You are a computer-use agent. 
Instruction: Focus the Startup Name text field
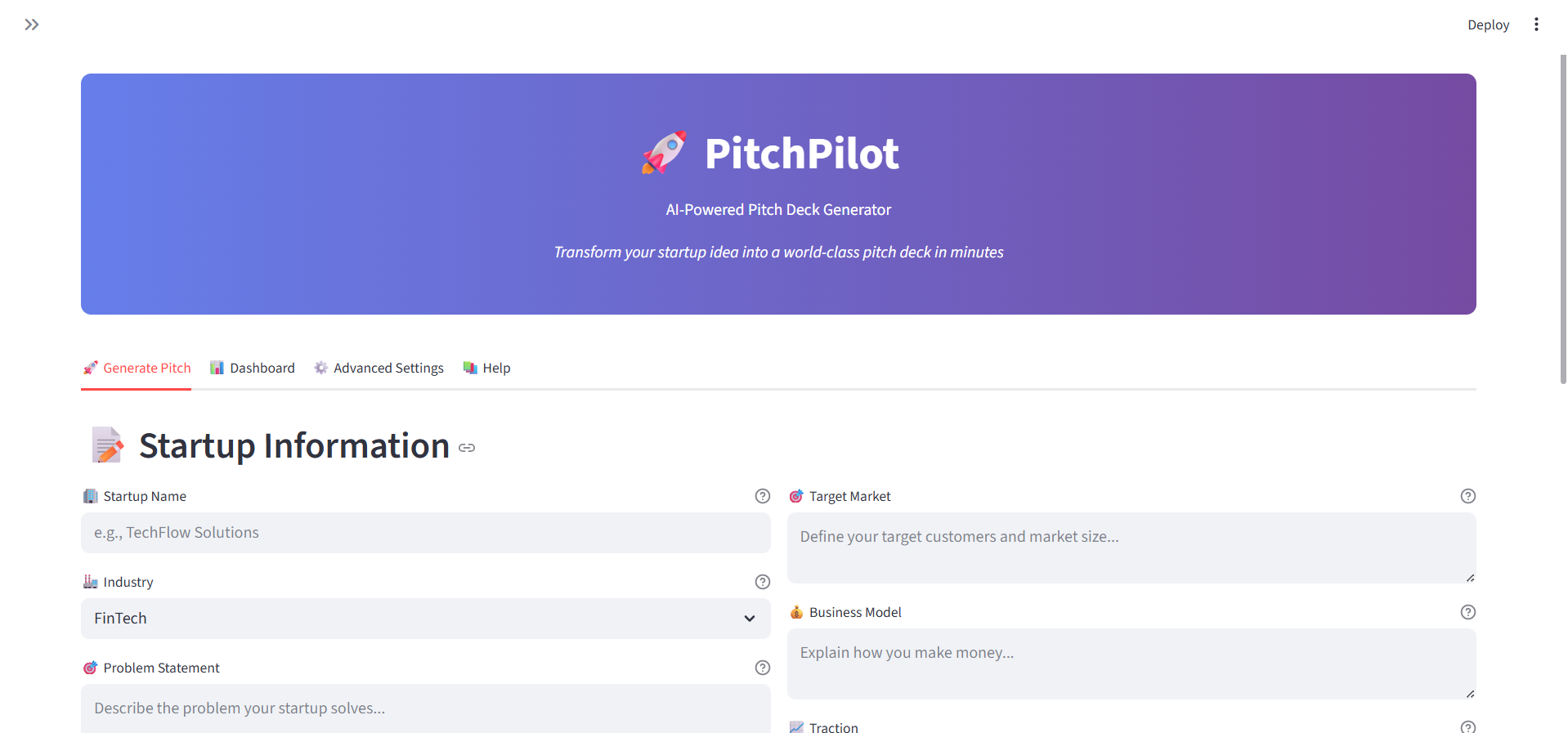425,533
